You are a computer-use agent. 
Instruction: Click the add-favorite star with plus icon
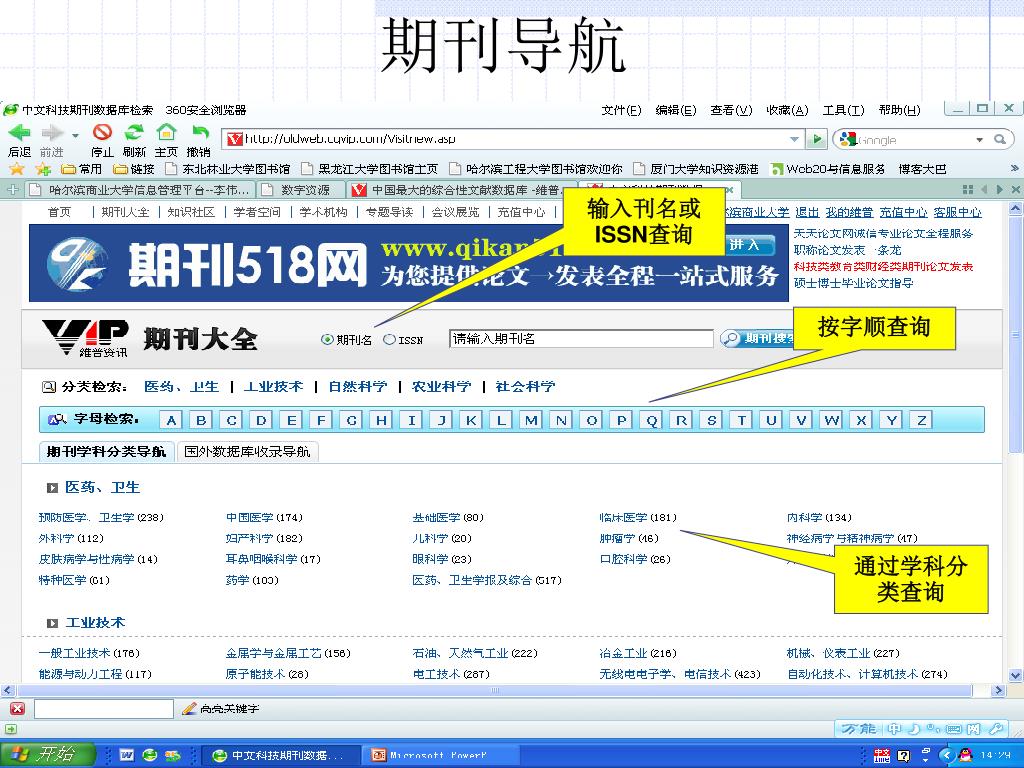point(43,169)
